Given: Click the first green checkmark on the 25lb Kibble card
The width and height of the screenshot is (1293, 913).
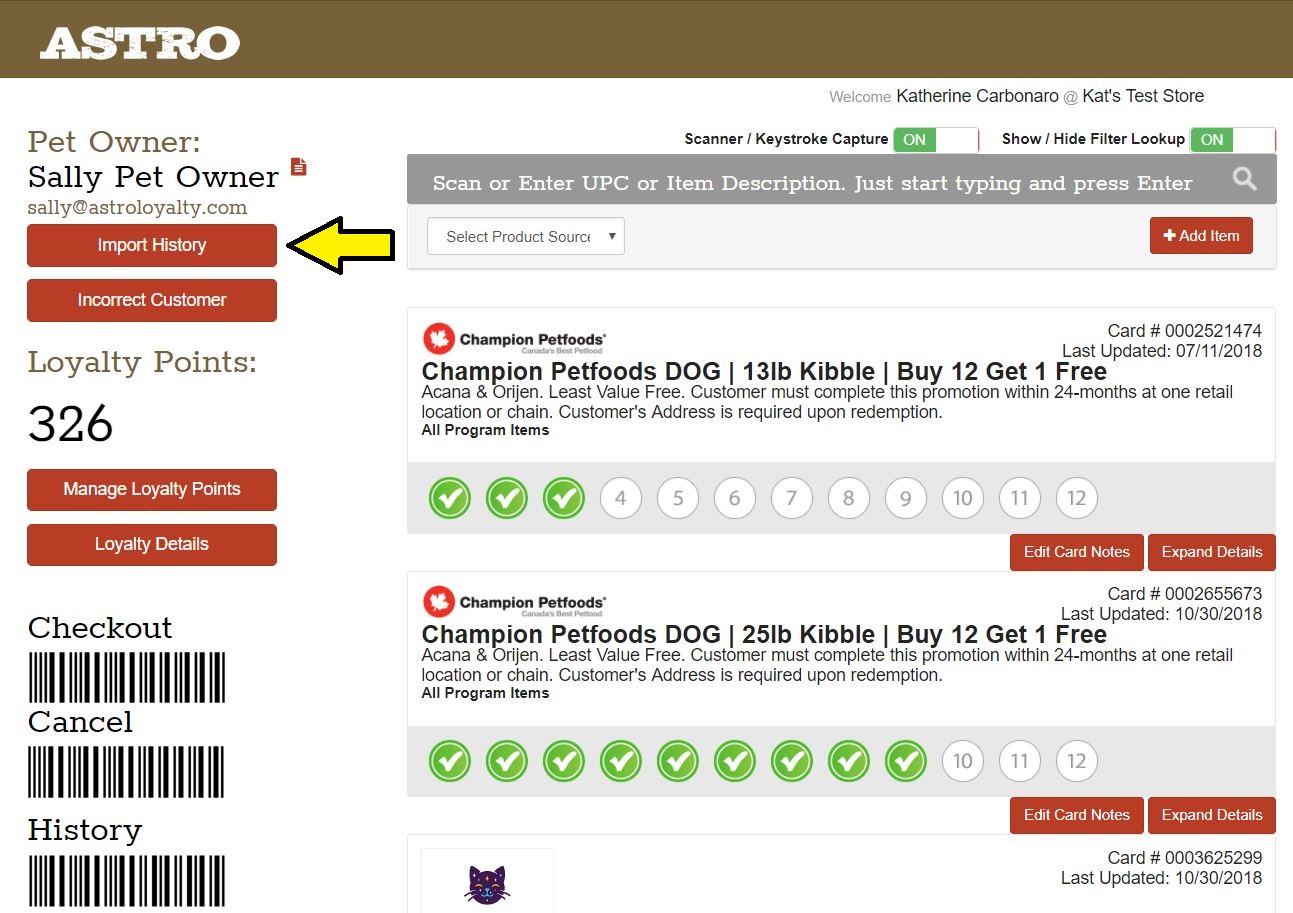Looking at the screenshot, I should click(x=450, y=761).
